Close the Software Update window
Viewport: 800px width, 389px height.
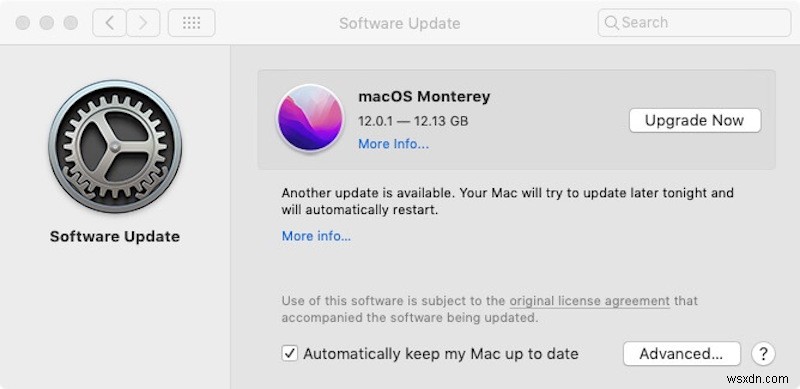pyautogui.click(x=22, y=23)
